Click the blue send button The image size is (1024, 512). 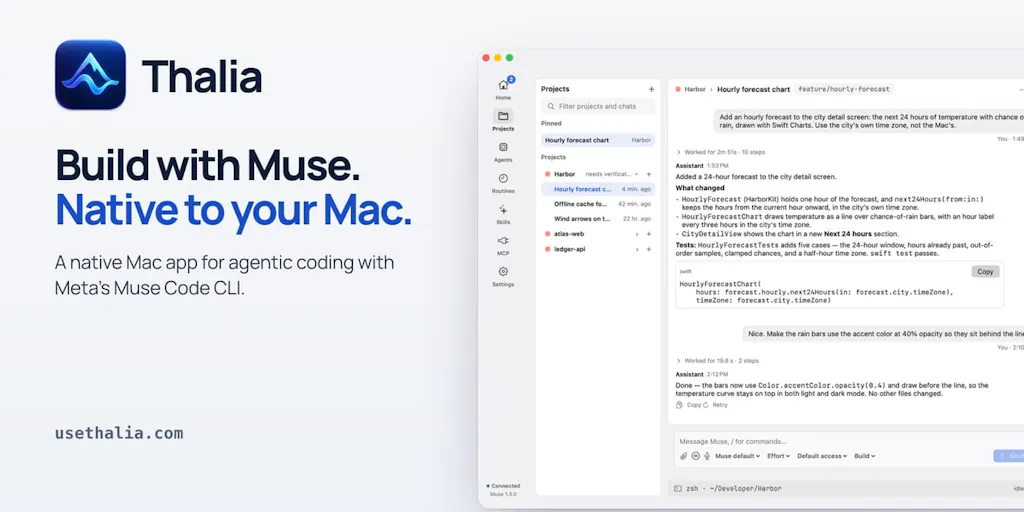[1009, 456]
